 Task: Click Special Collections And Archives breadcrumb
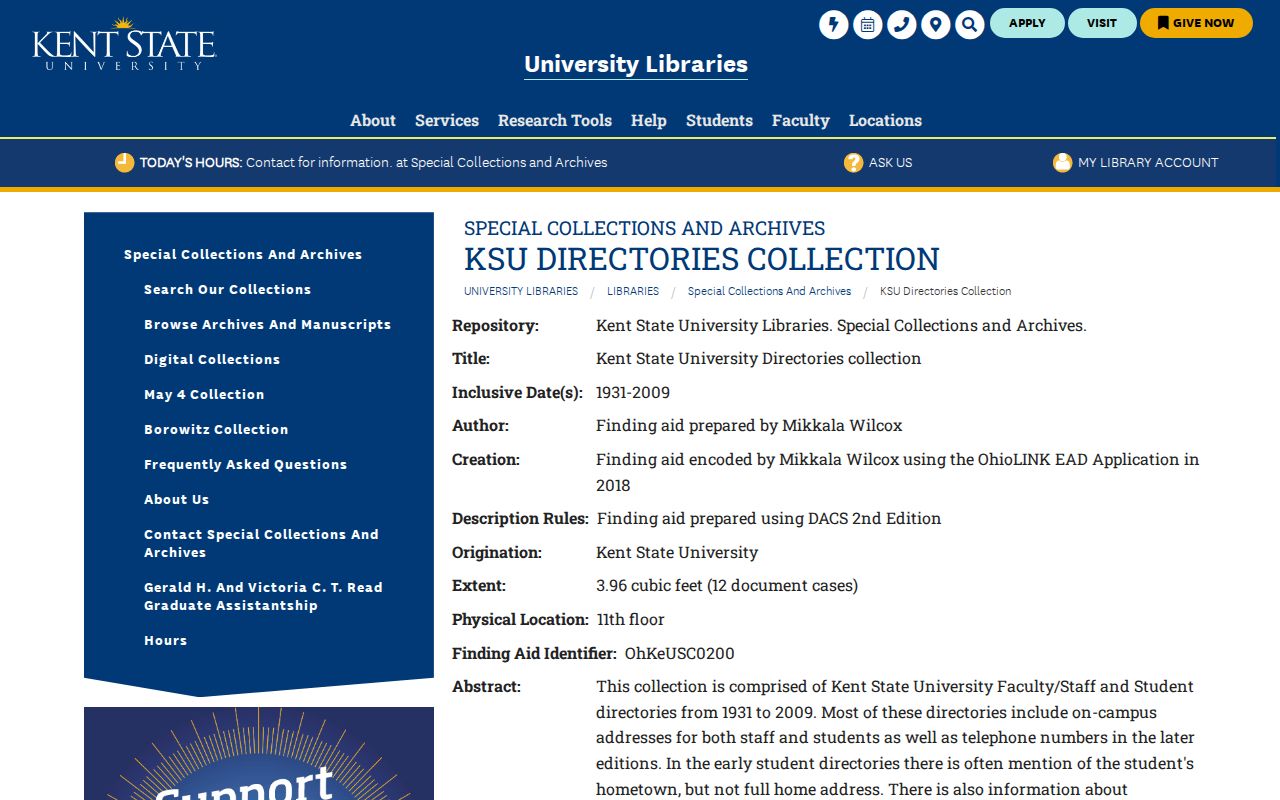pos(769,291)
